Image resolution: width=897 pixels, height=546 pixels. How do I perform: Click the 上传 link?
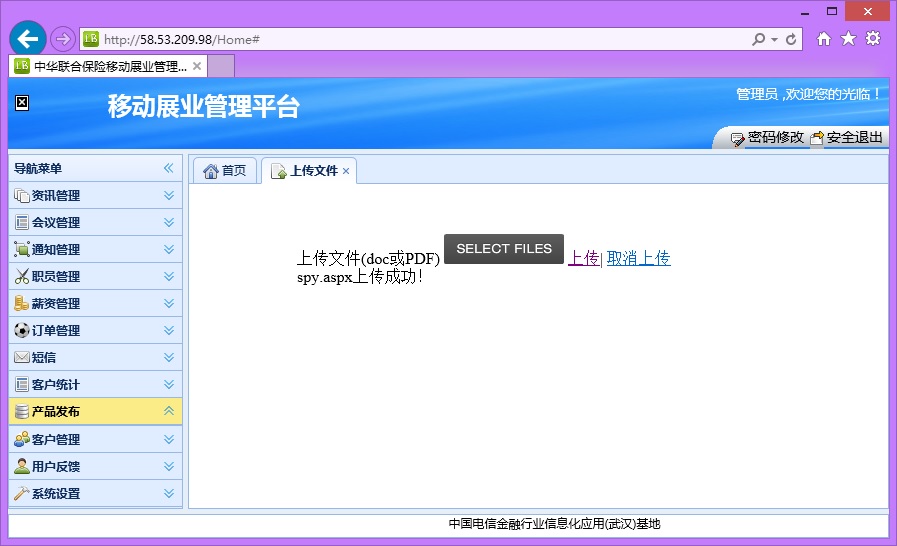click(x=584, y=258)
